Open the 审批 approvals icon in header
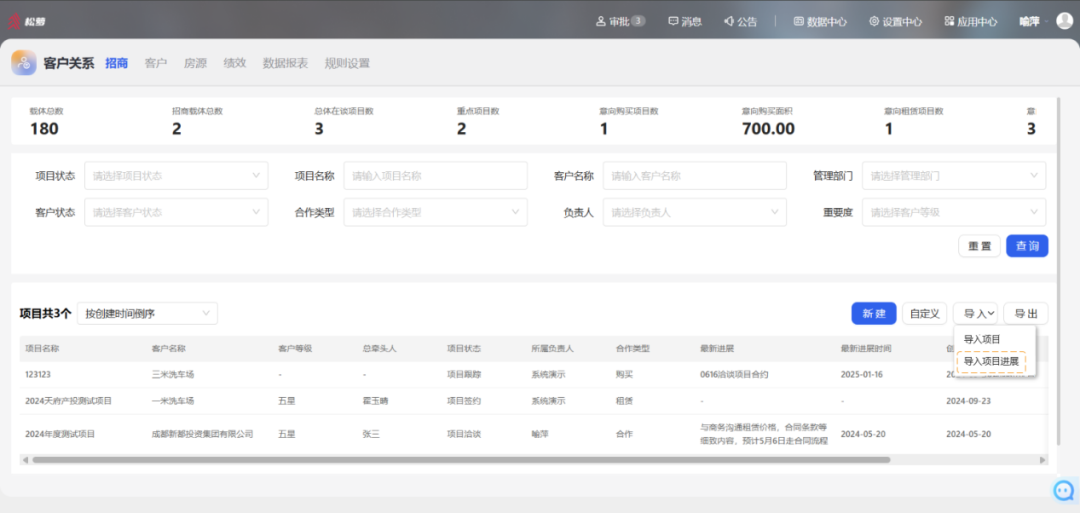 point(601,21)
